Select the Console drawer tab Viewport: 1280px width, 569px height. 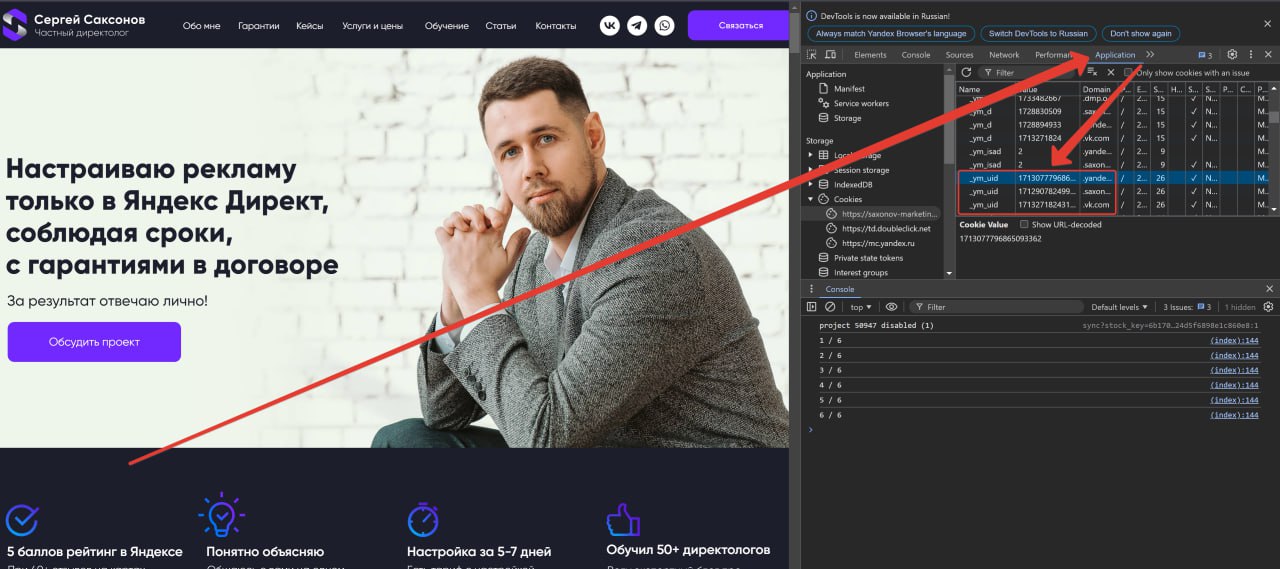point(840,289)
